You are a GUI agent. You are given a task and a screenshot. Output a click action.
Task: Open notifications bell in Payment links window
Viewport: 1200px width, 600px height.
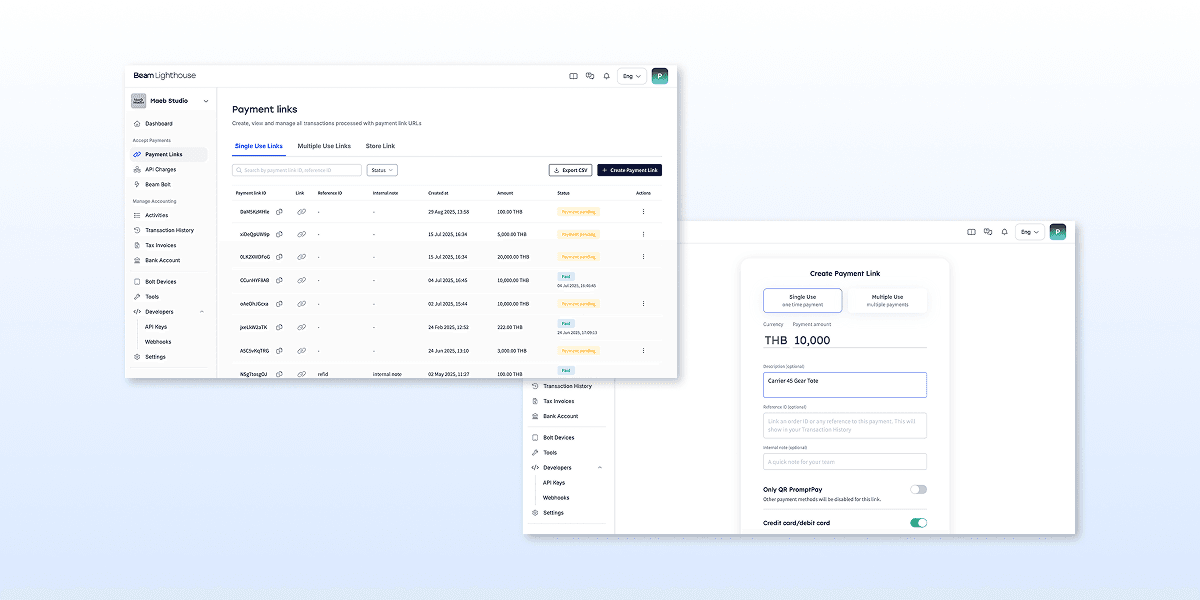point(606,76)
